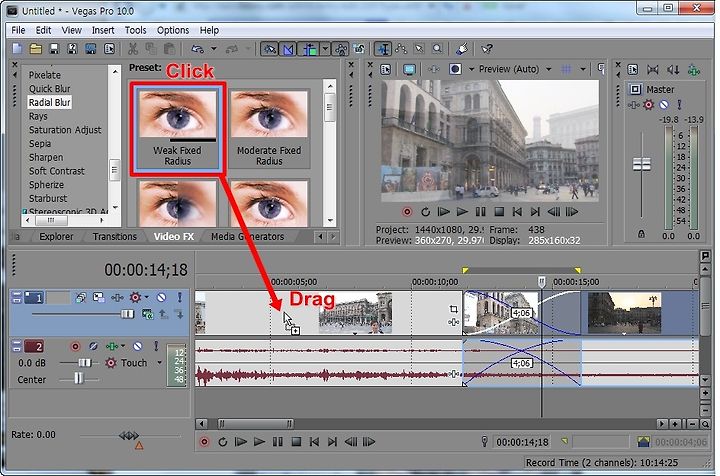Screen dimensions: 720x476
Task: Click compositing mode icon on track 1
Action: tap(147, 314)
